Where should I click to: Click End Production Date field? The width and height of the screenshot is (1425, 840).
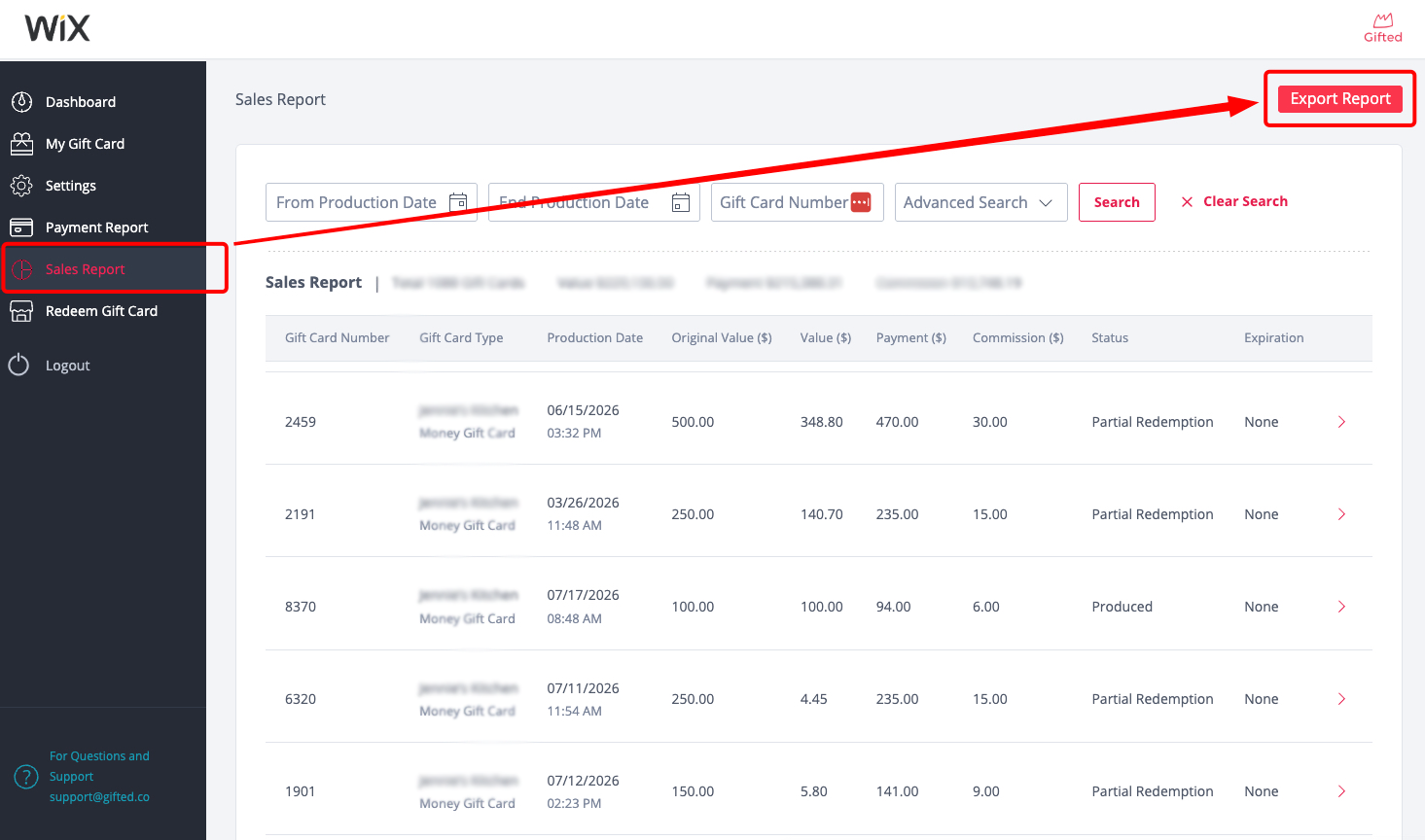(594, 202)
